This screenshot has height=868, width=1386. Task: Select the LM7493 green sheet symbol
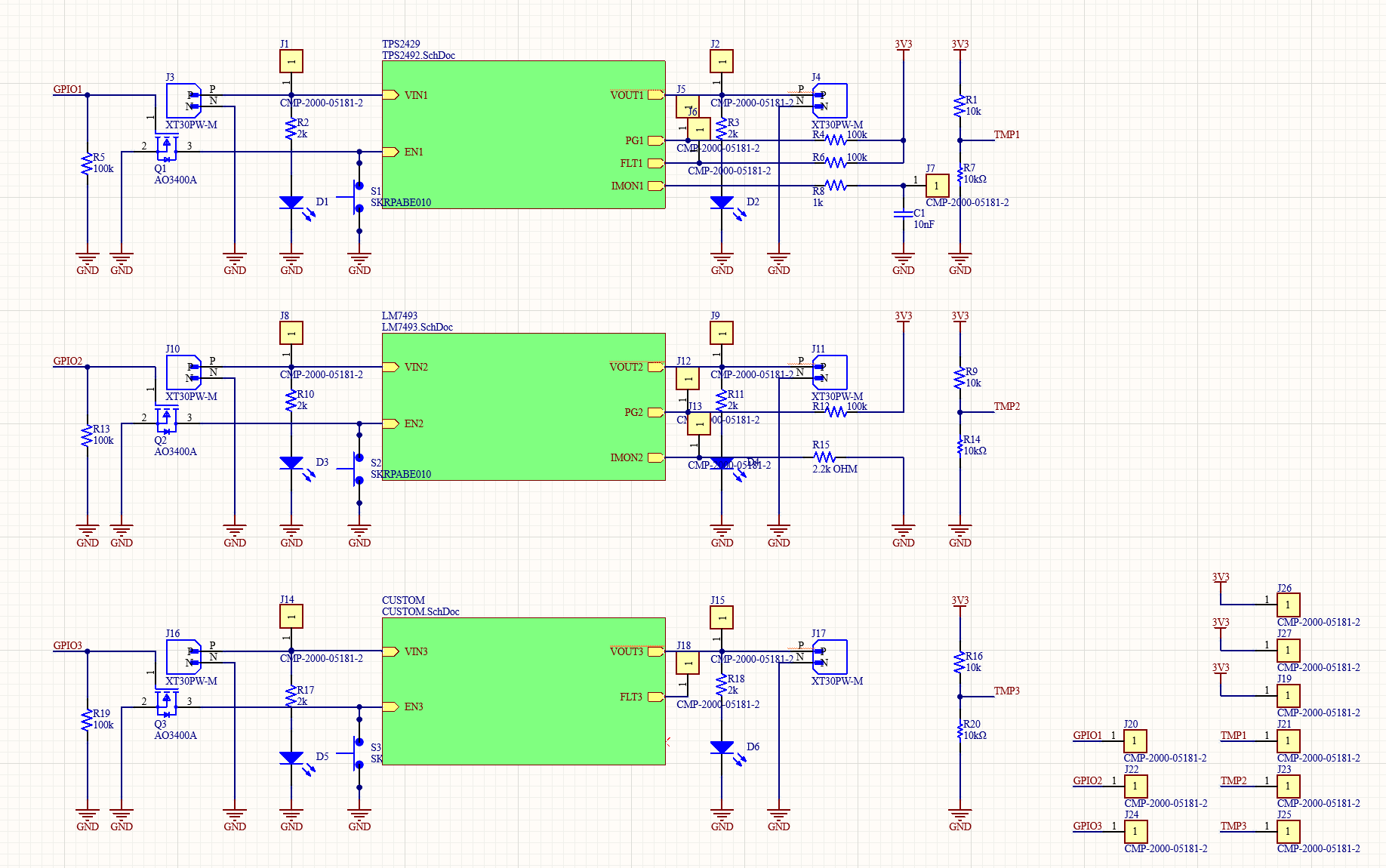pos(523,406)
